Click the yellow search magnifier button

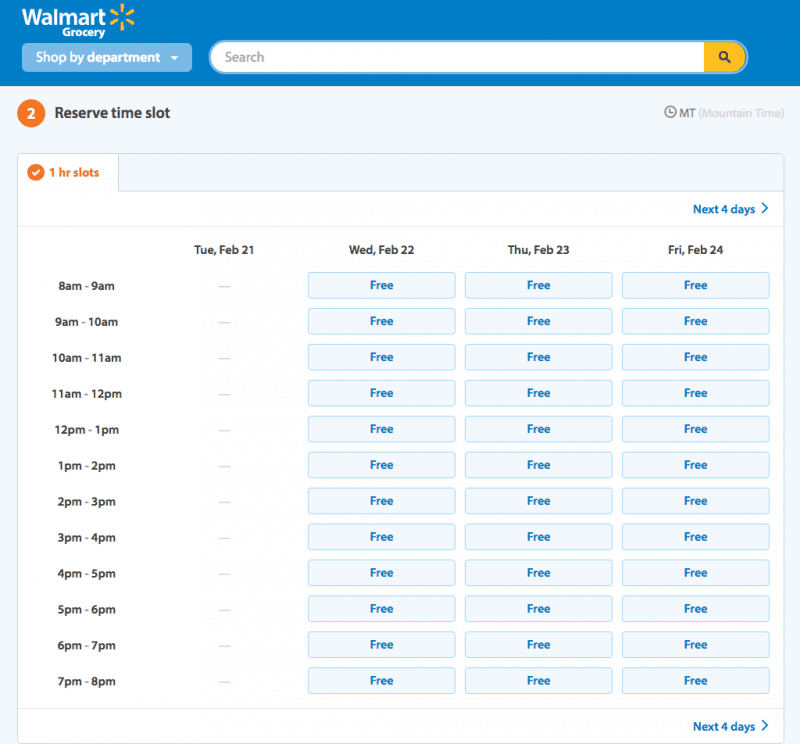point(724,57)
